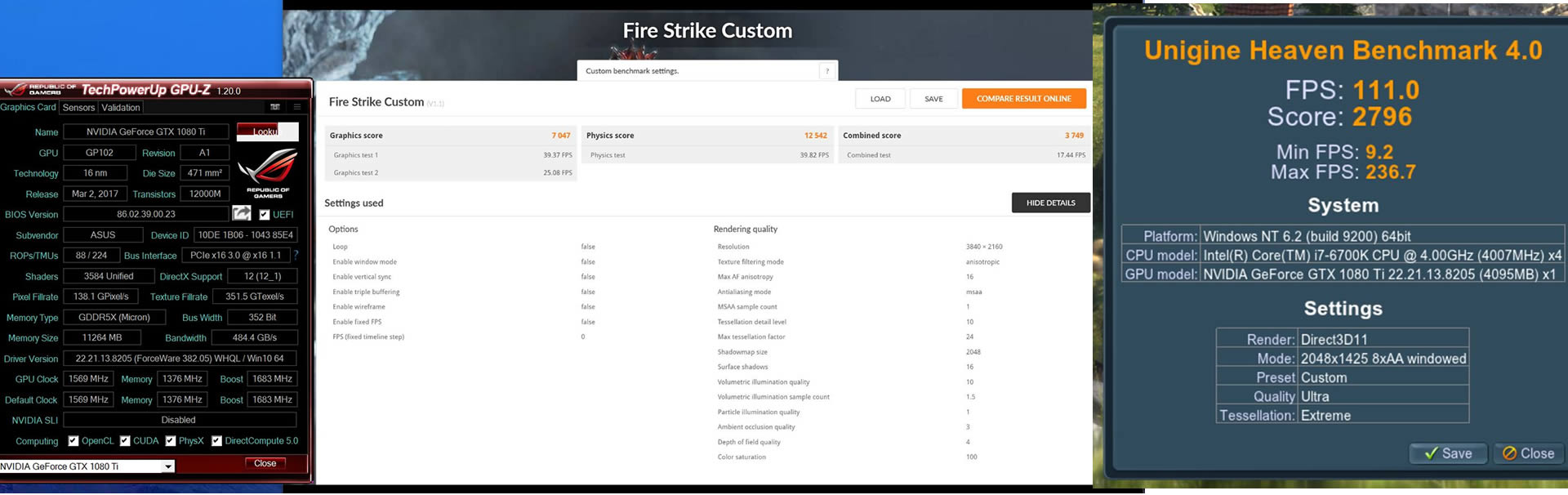Click Graphics test 1 row

pos(451,155)
